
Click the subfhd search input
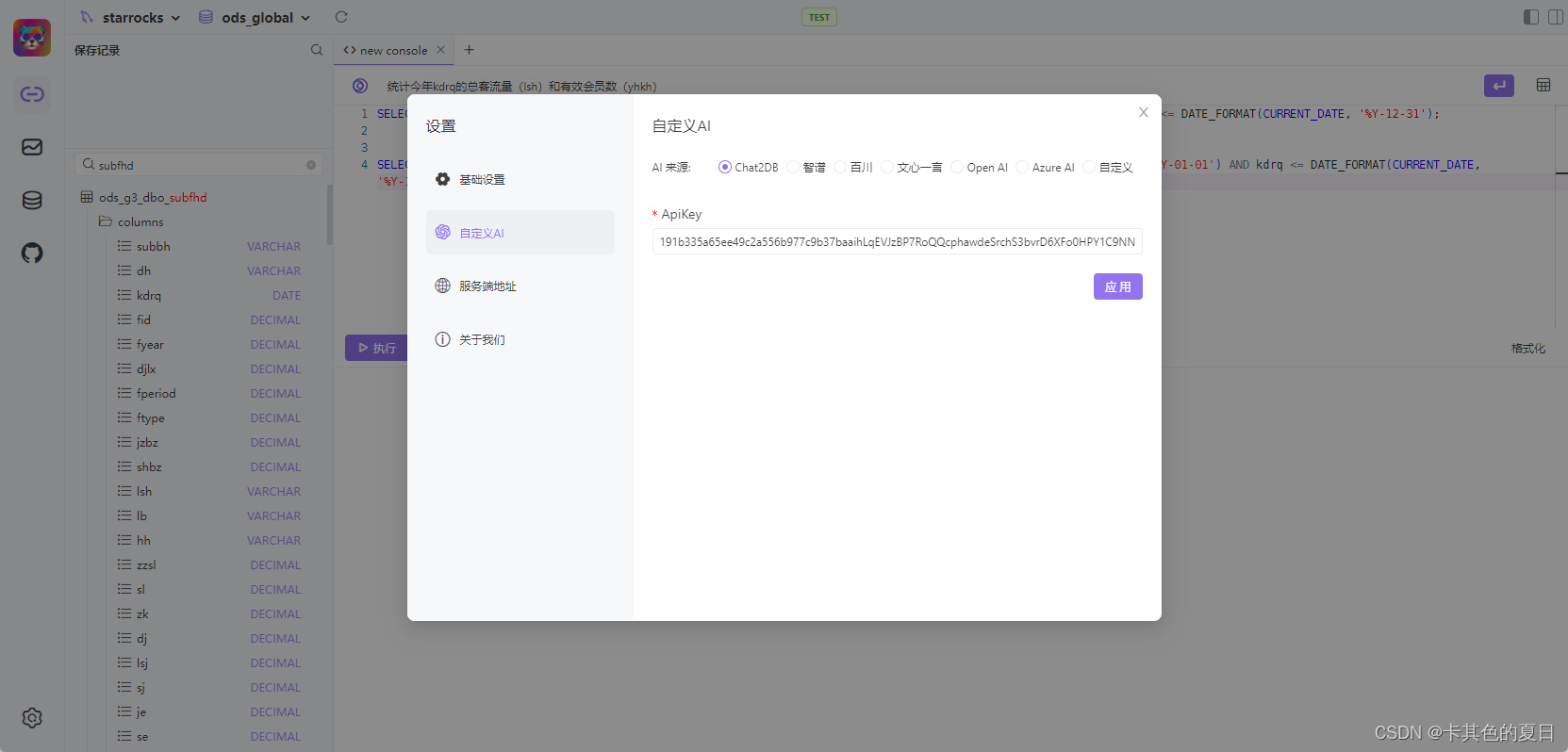(199, 165)
